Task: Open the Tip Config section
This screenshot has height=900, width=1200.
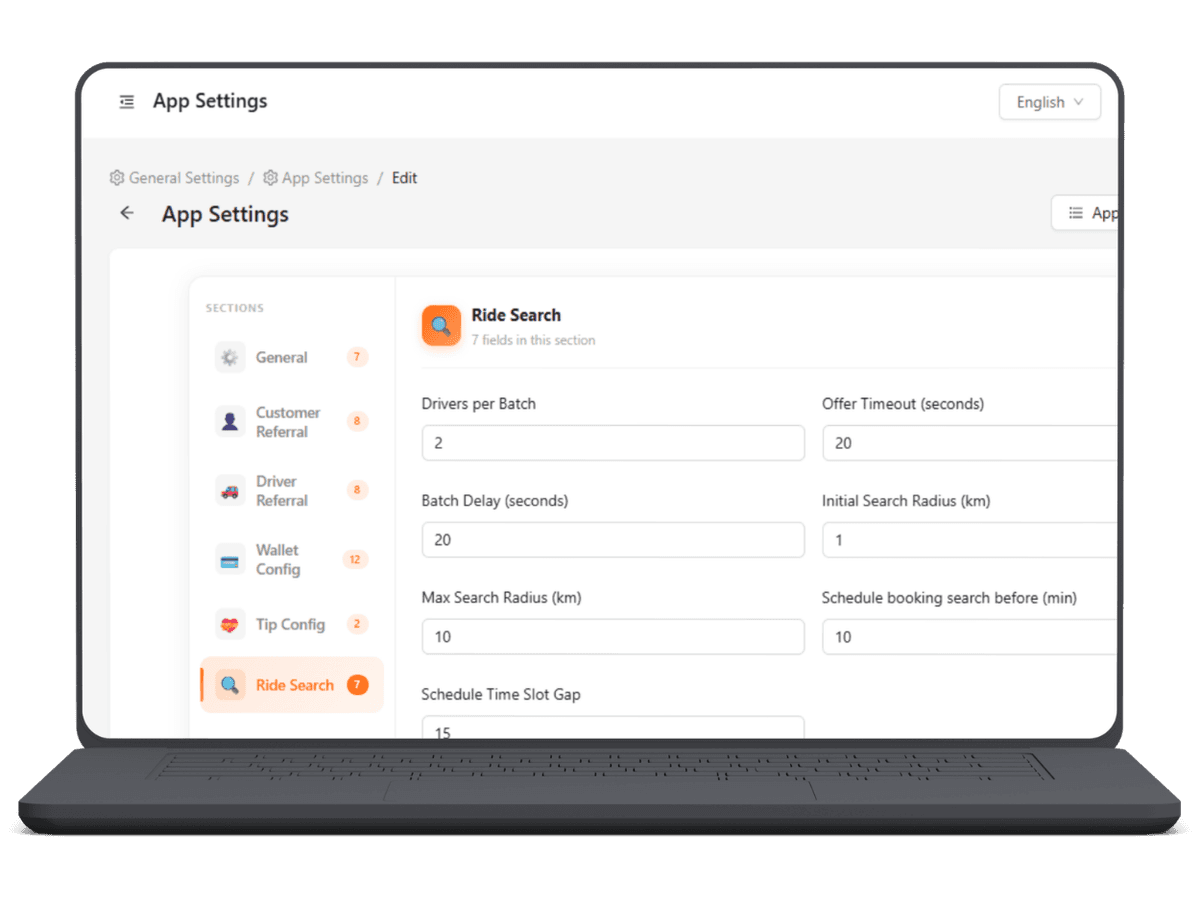Action: tap(292, 624)
